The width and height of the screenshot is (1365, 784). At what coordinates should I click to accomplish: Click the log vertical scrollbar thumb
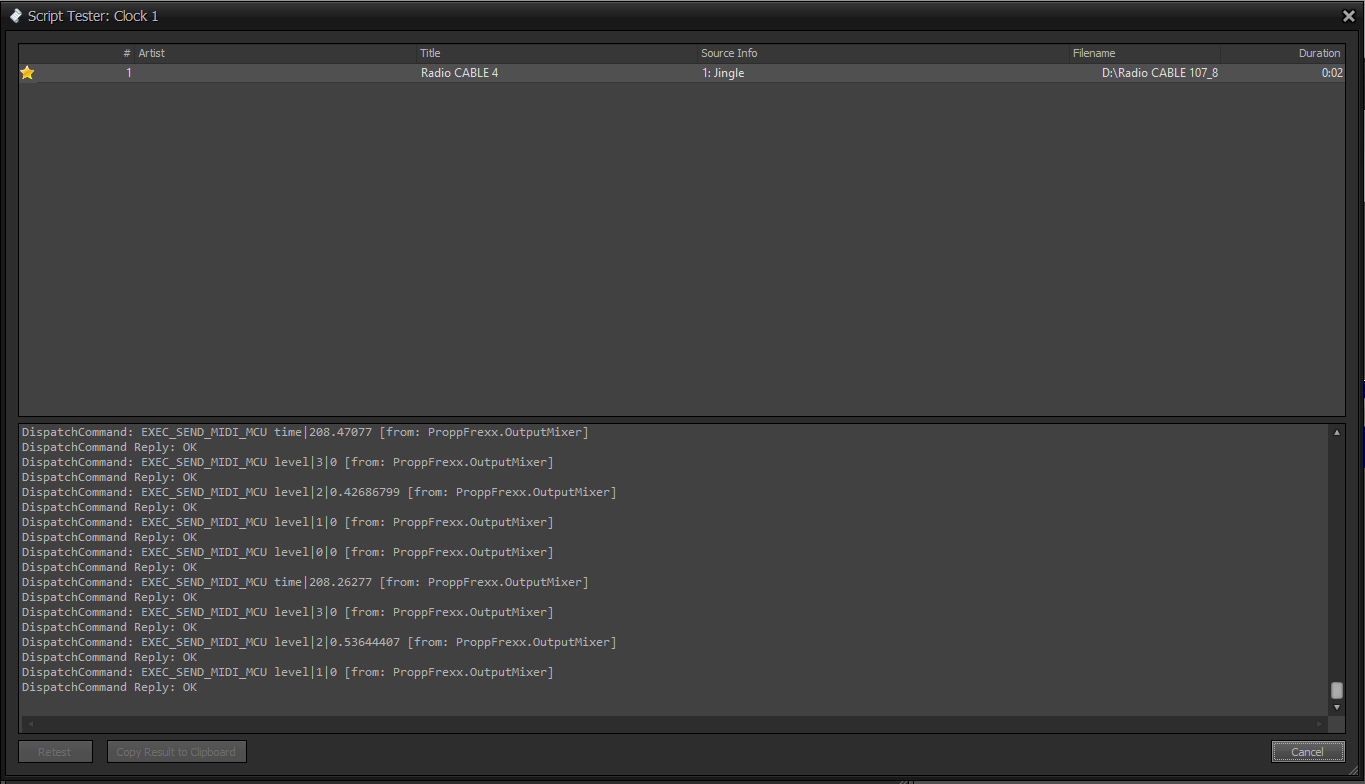[x=1337, y=690]
